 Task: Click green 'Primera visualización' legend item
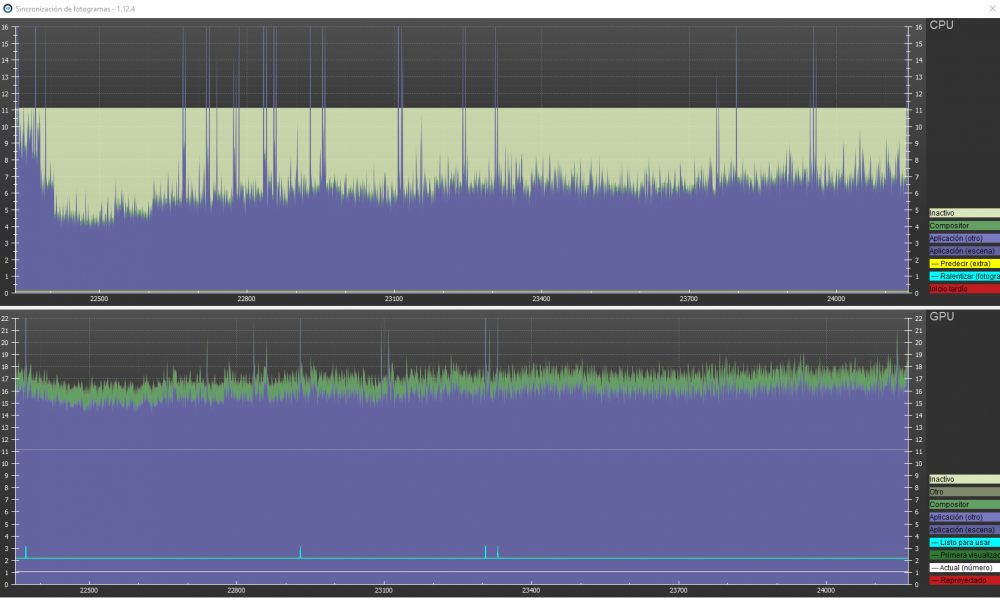coord(964,555)
